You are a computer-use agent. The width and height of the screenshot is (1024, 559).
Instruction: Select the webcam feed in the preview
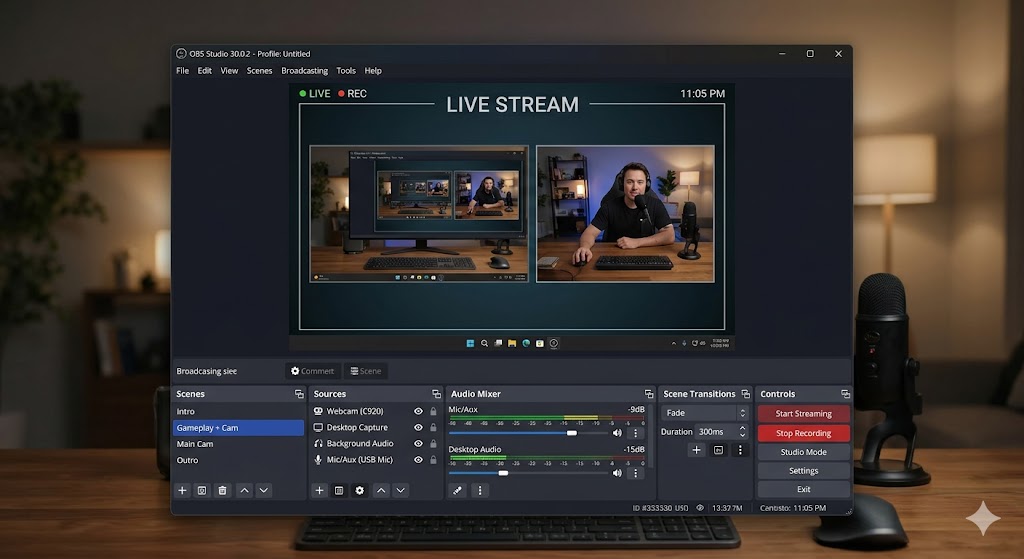click(625, 214)
